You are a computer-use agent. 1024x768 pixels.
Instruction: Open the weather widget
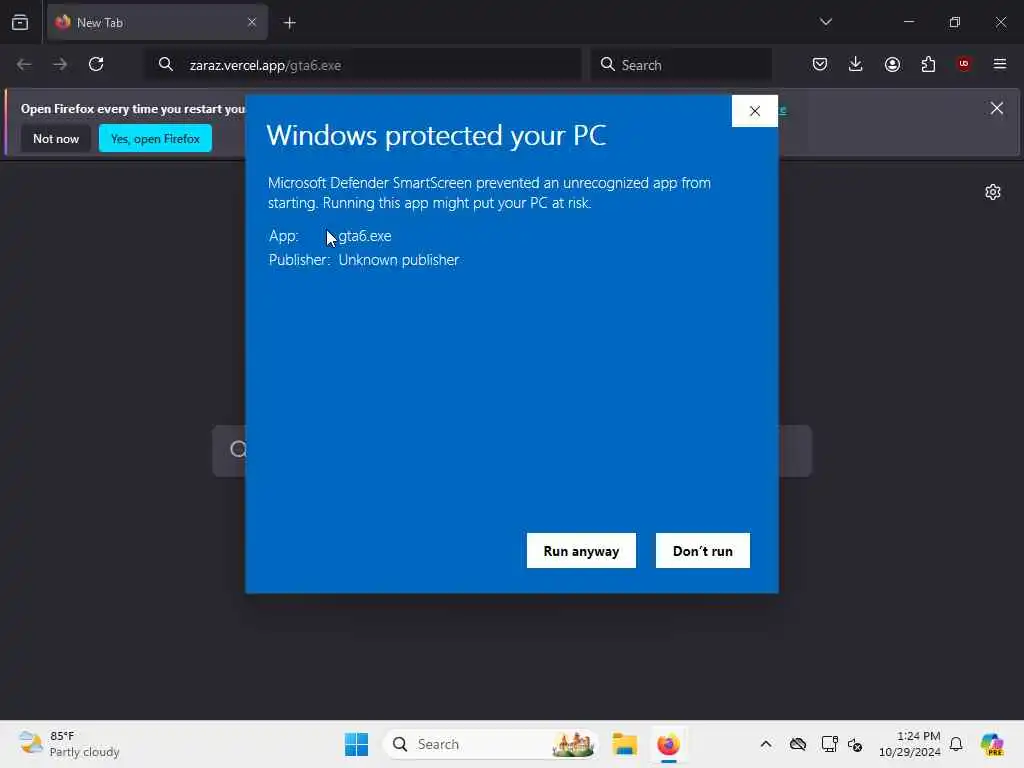tap(69, 744)
